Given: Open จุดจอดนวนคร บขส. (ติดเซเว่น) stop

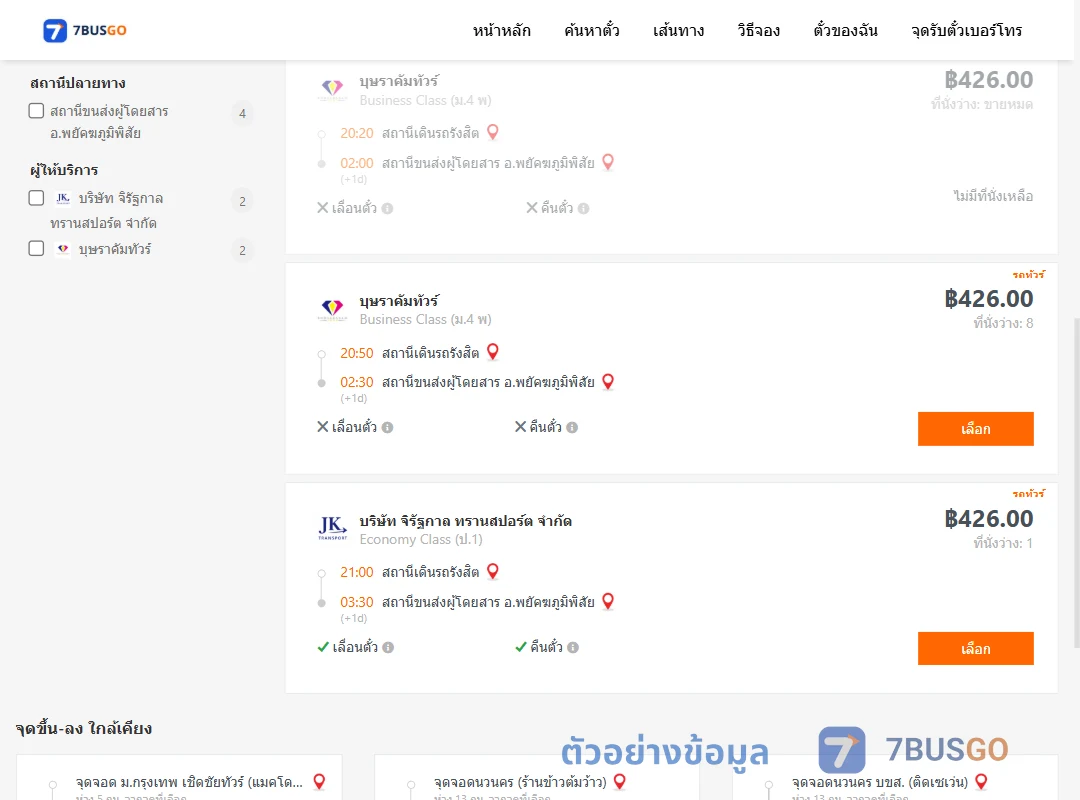Looking at the screenshot, I should (x=880, y=782).
